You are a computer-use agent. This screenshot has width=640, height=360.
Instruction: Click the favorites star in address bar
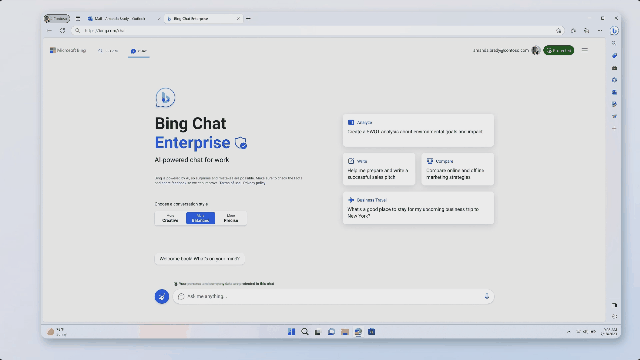tap(558, 31)
